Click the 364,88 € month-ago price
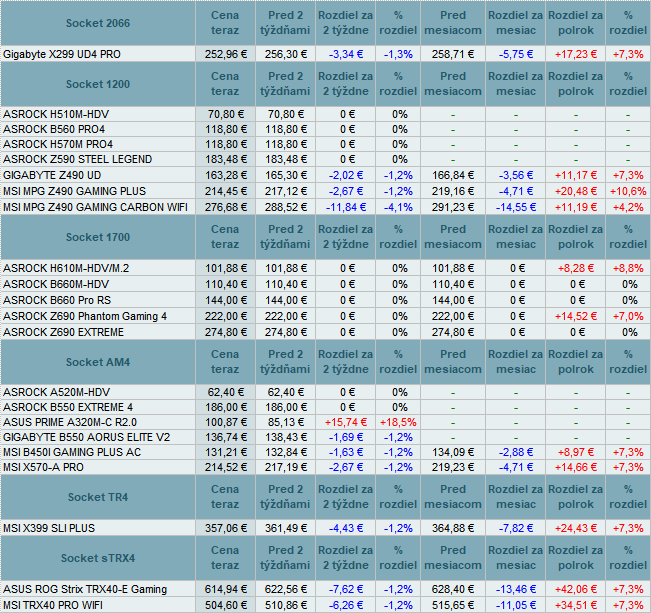 pos(453,528)
